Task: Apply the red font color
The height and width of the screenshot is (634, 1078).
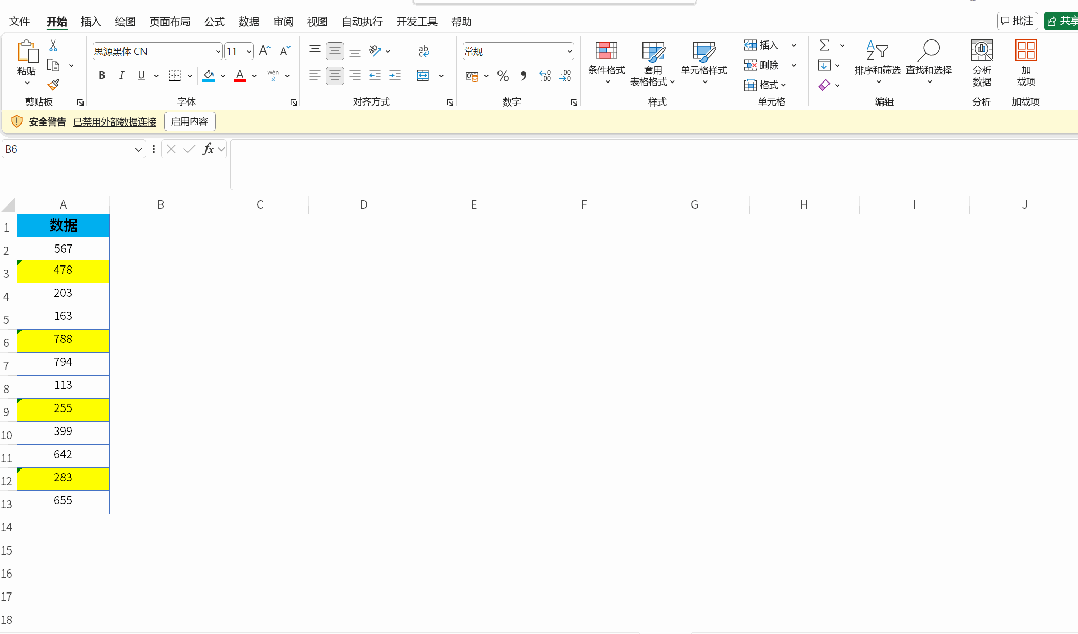Action: point(240,76)
